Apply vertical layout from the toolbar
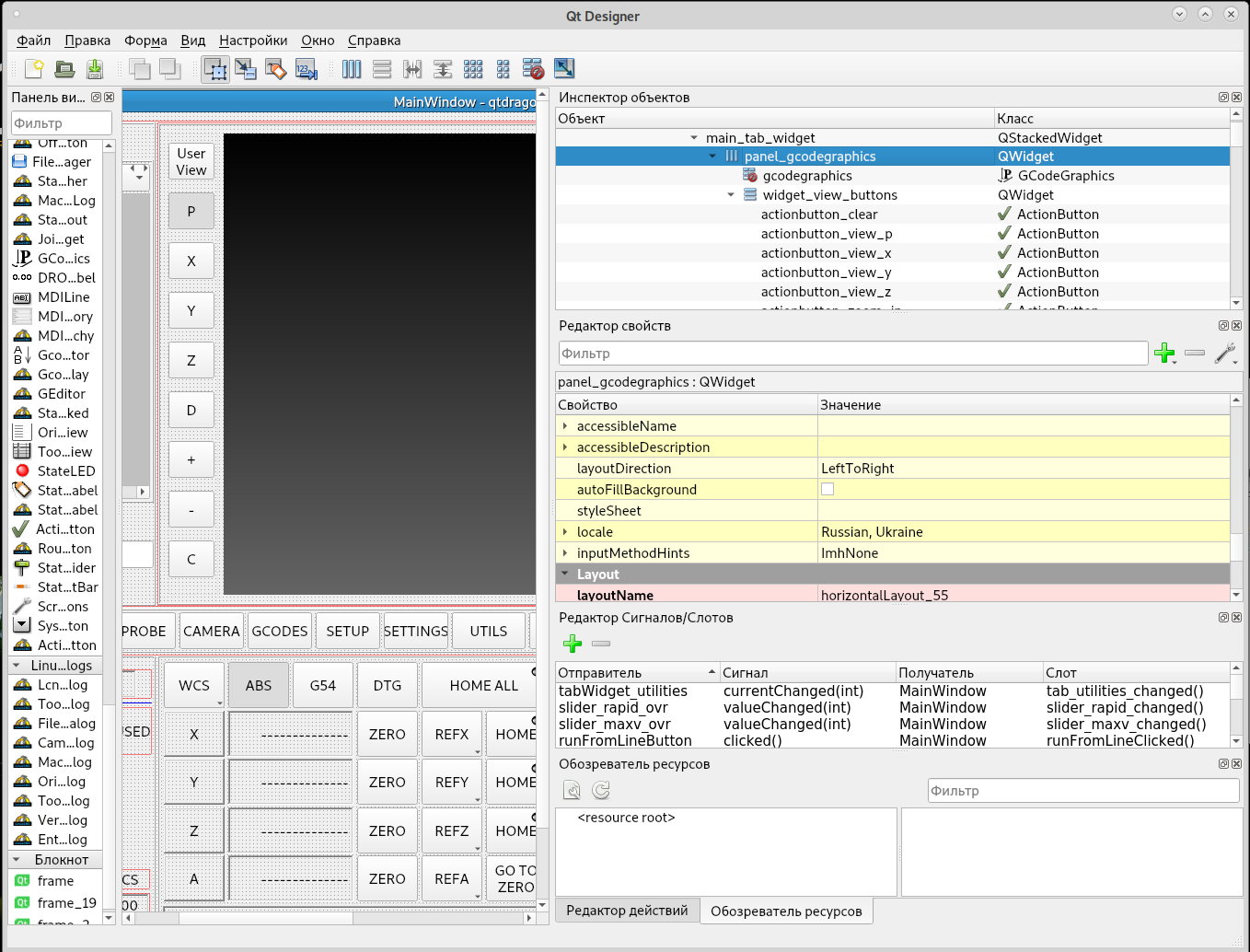This screenshot has width=1250, height=952. point(382,68)
